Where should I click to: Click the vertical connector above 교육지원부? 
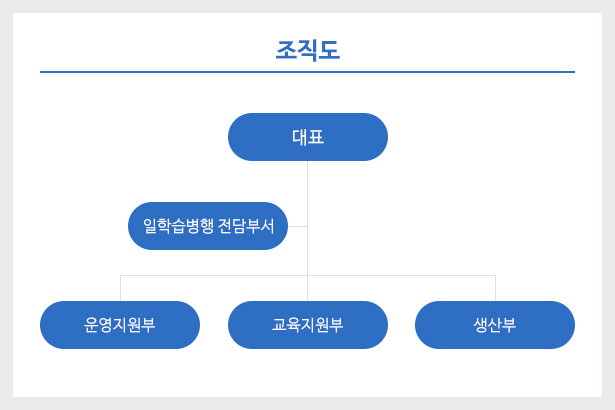coord(308,288)
